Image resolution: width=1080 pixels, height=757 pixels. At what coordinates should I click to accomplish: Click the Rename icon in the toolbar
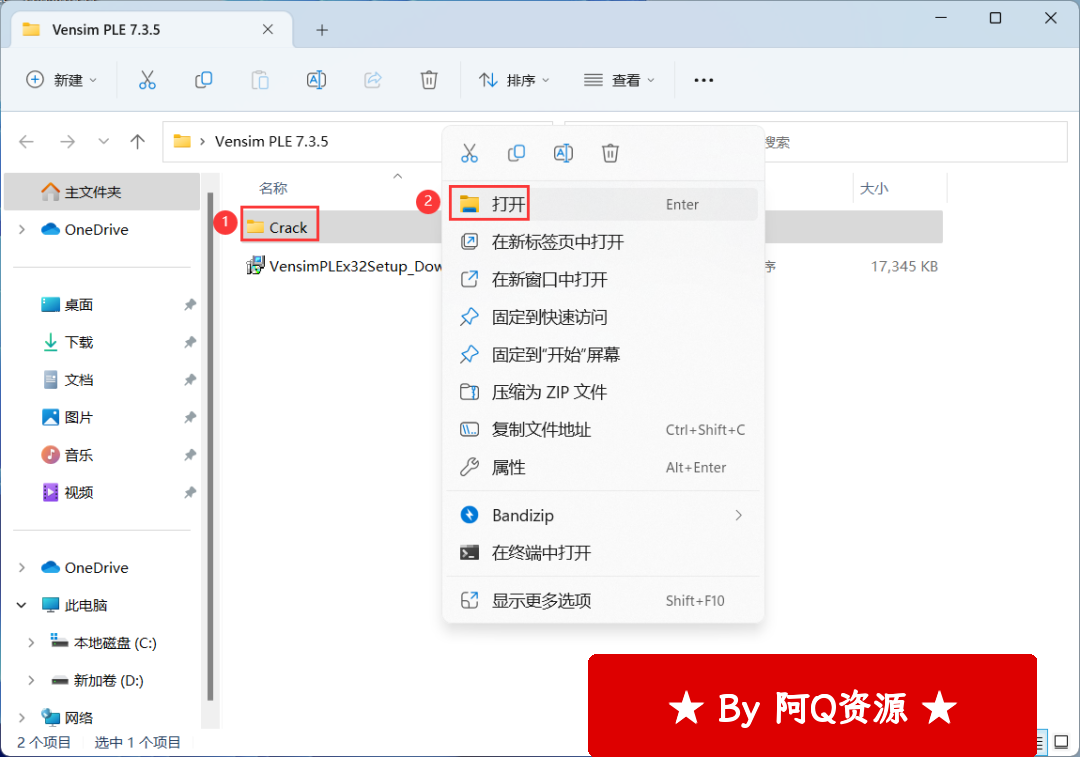[x=316, y=80]
